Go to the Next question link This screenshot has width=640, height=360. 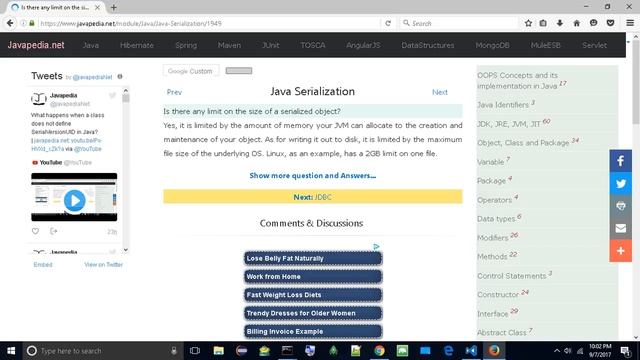pos(440,92)
